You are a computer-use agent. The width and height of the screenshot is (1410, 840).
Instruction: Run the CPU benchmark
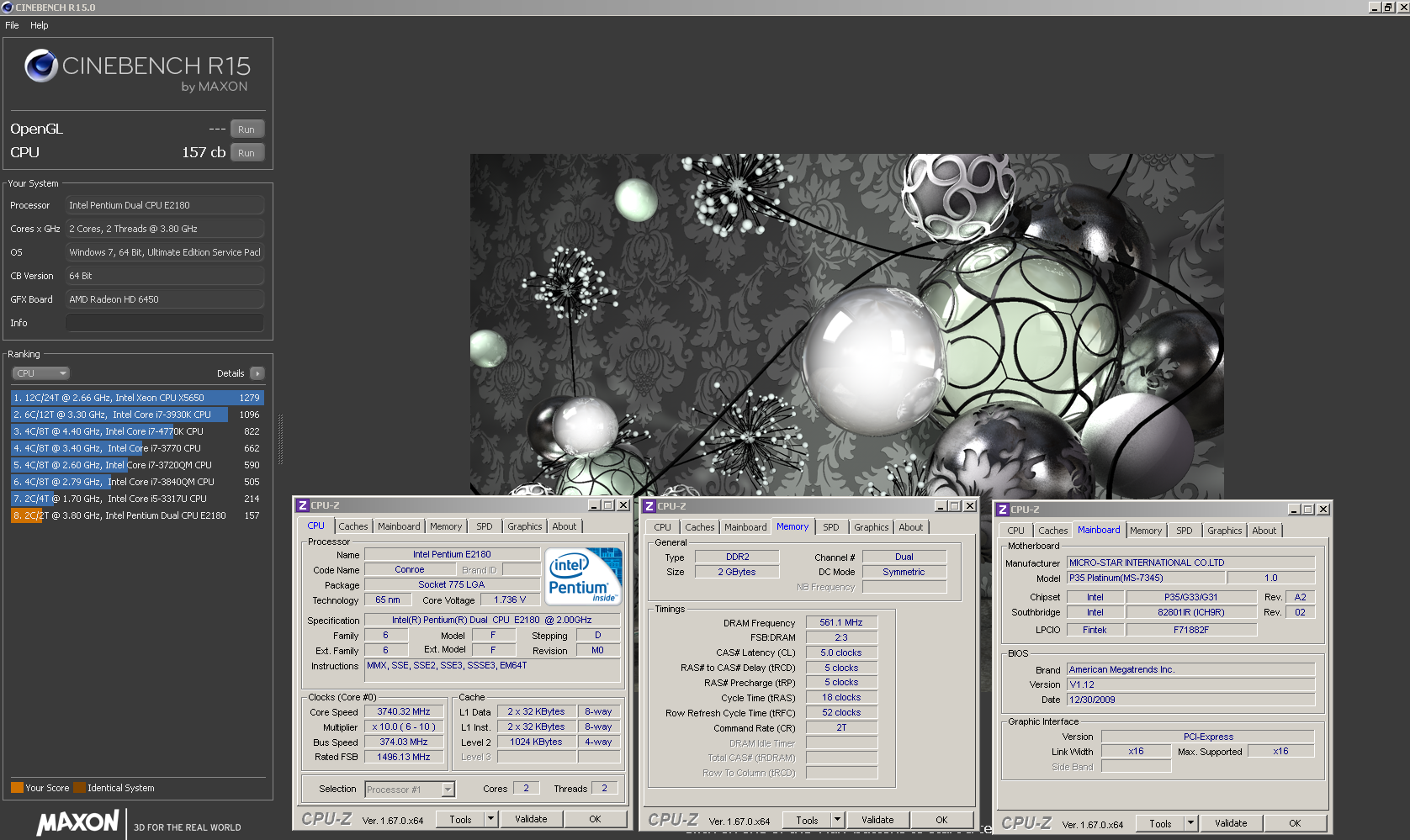pos(246,153)
